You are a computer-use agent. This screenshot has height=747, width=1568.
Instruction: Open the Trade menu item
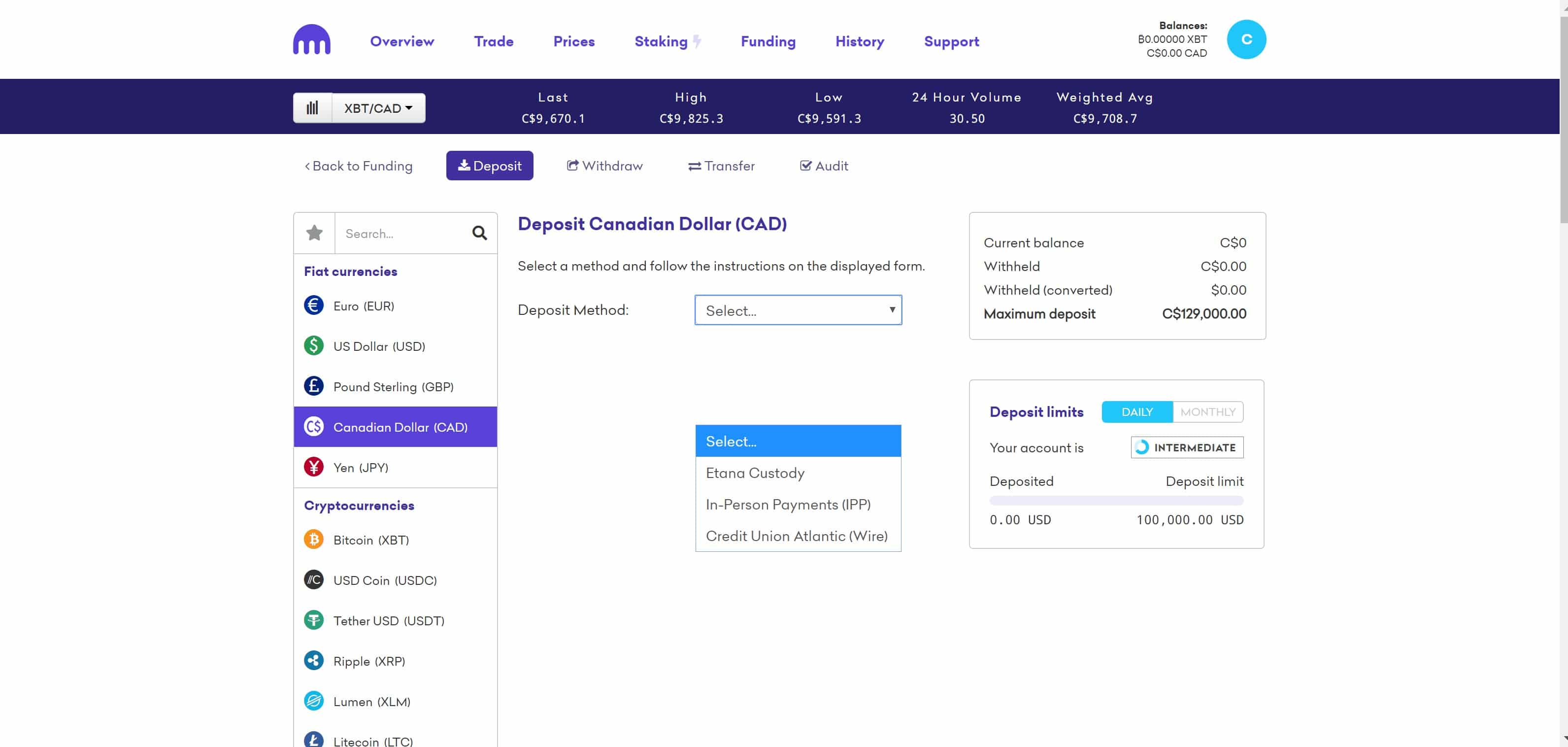point(493,40)
